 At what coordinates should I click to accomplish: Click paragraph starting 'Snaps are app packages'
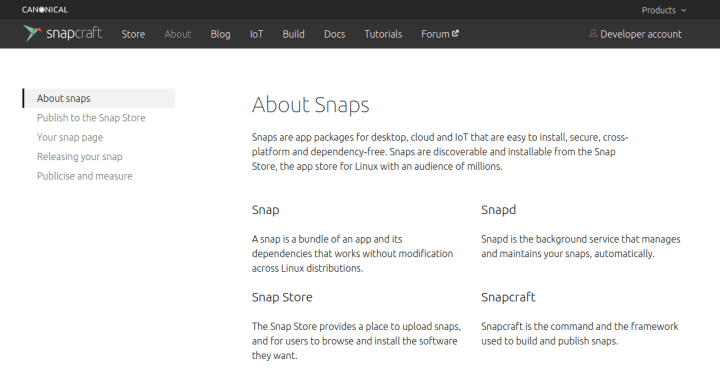439,152
